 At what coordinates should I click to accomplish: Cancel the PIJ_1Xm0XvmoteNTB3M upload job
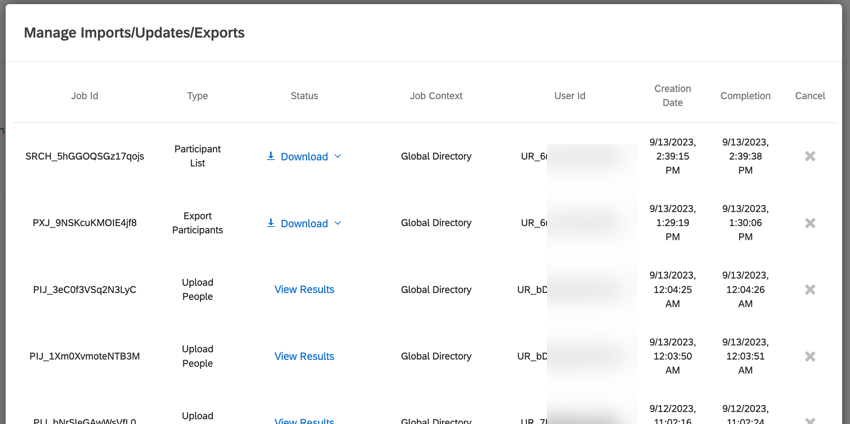pyautogui.click(x=810, y=356)
